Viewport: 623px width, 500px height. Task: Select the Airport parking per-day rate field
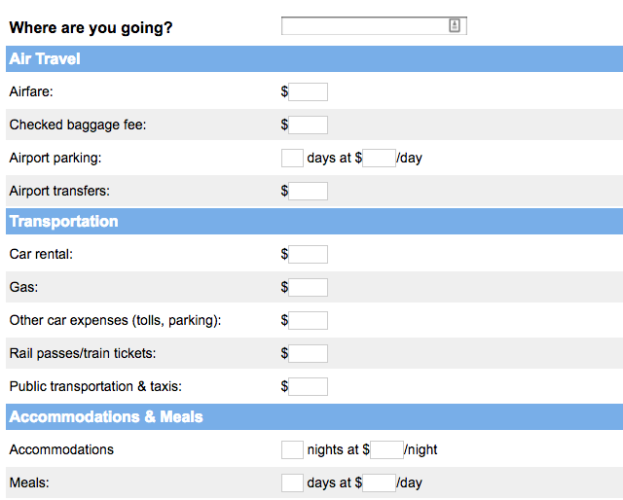click(x=379, y=158)
